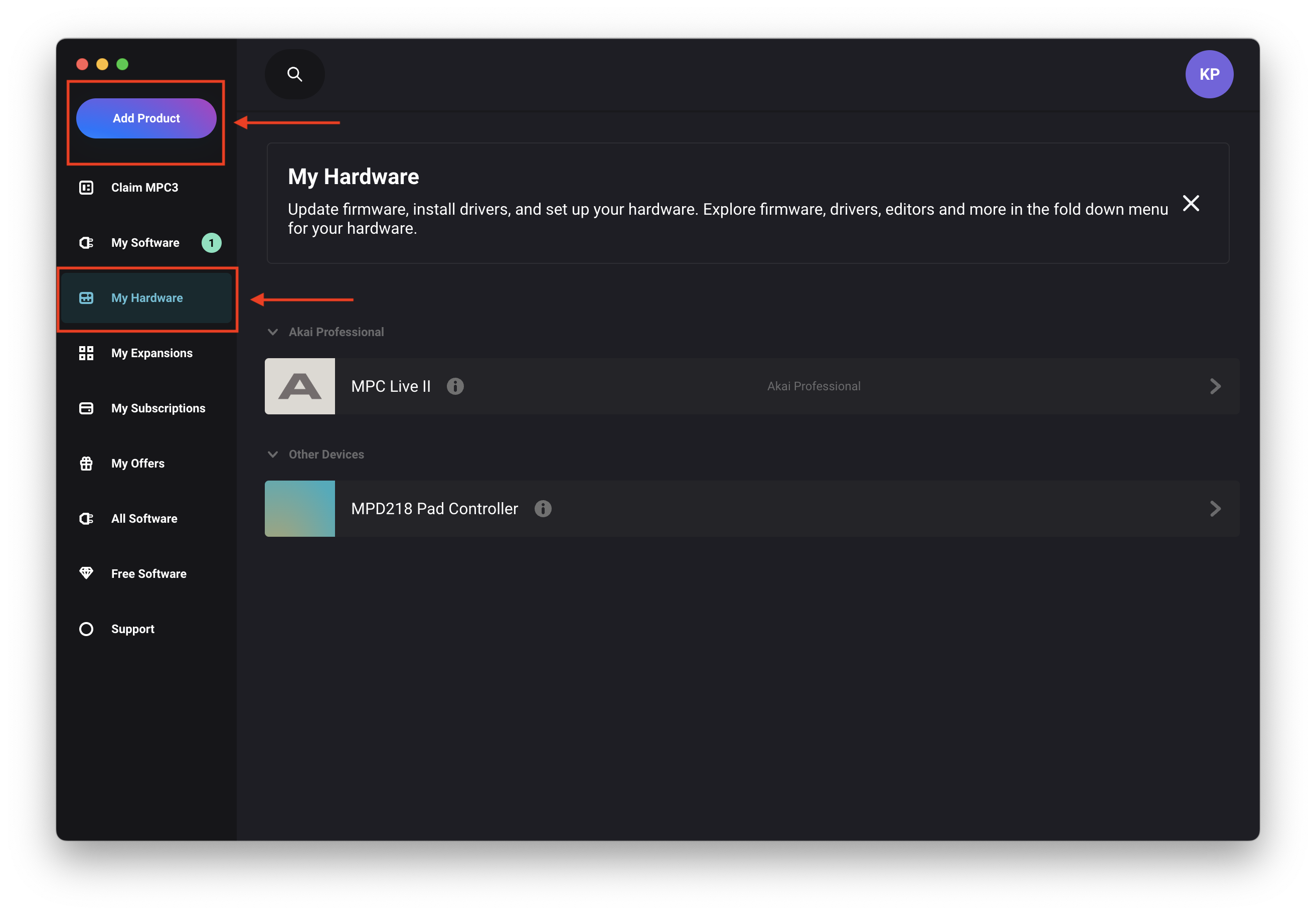The width and height of the screenshot is (1316, 915).
Task: Go to All Software section
Action: [144, 518]
